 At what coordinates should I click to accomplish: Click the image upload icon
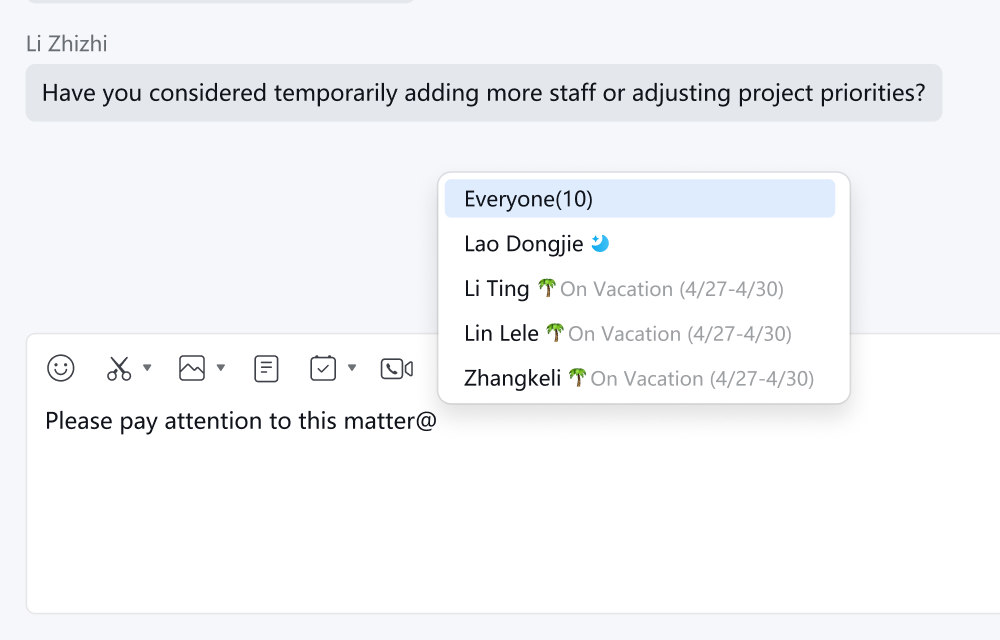(x=192, y=368)
